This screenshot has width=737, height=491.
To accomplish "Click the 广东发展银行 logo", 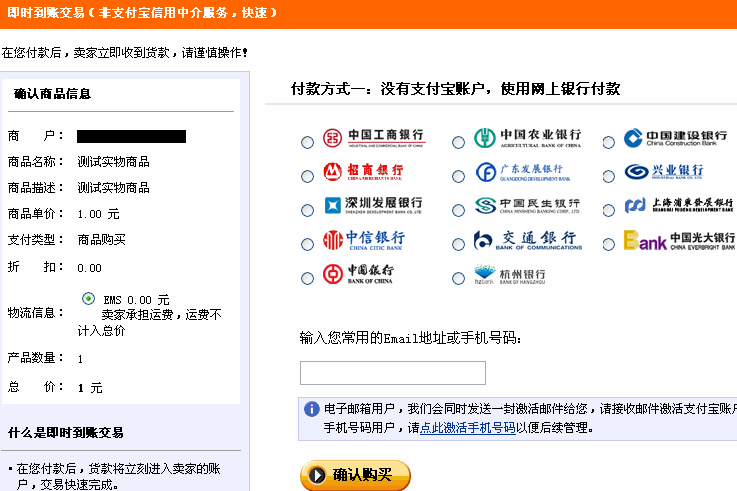I will pos(522,172).
